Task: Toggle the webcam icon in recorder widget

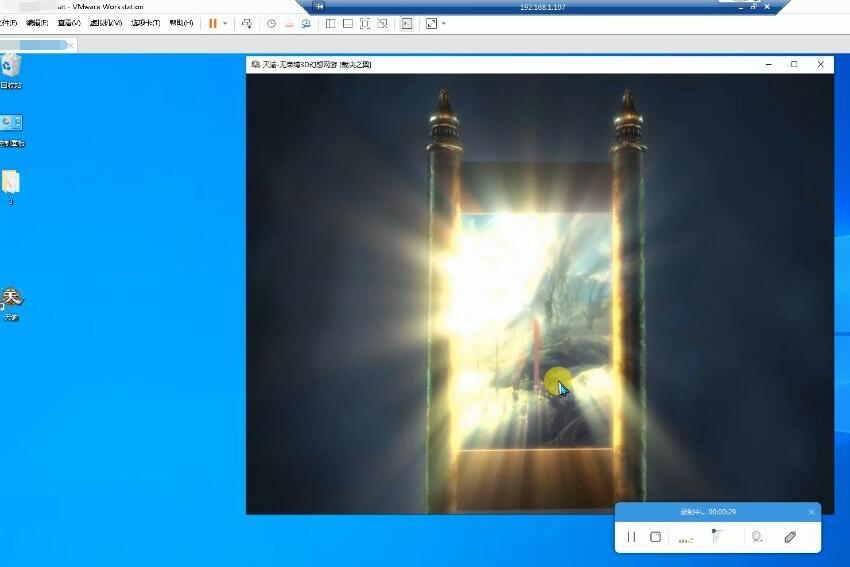Action: 757,537
